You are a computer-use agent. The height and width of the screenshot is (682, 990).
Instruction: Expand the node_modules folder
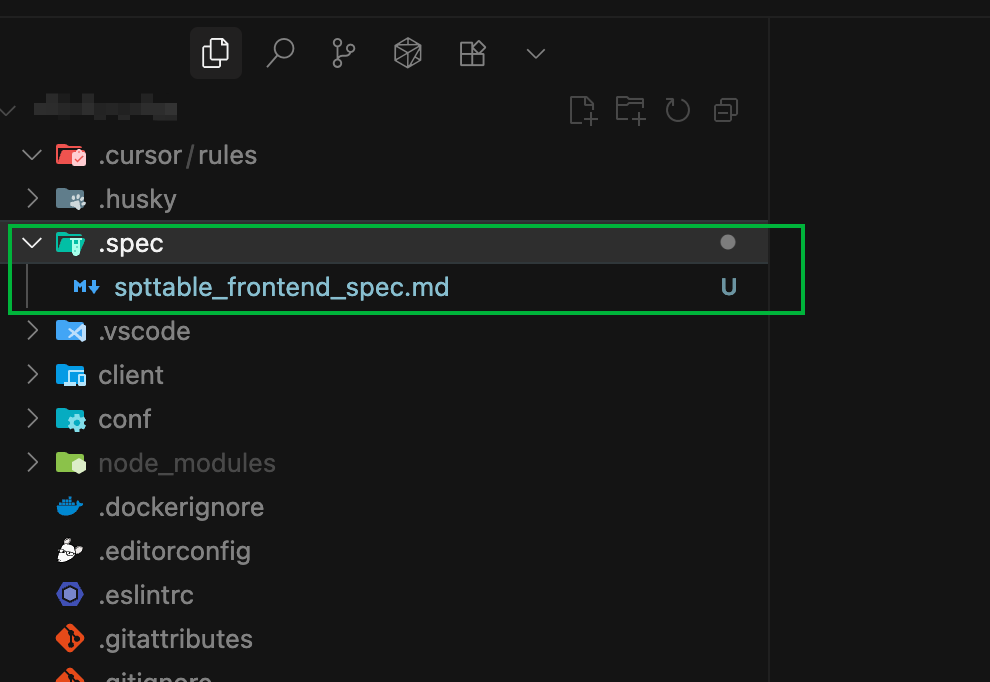click(33, 463)
